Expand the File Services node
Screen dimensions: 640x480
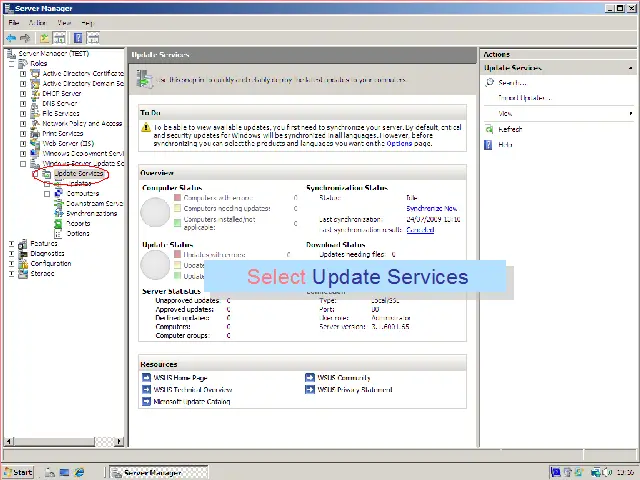[x=23, y=113]
